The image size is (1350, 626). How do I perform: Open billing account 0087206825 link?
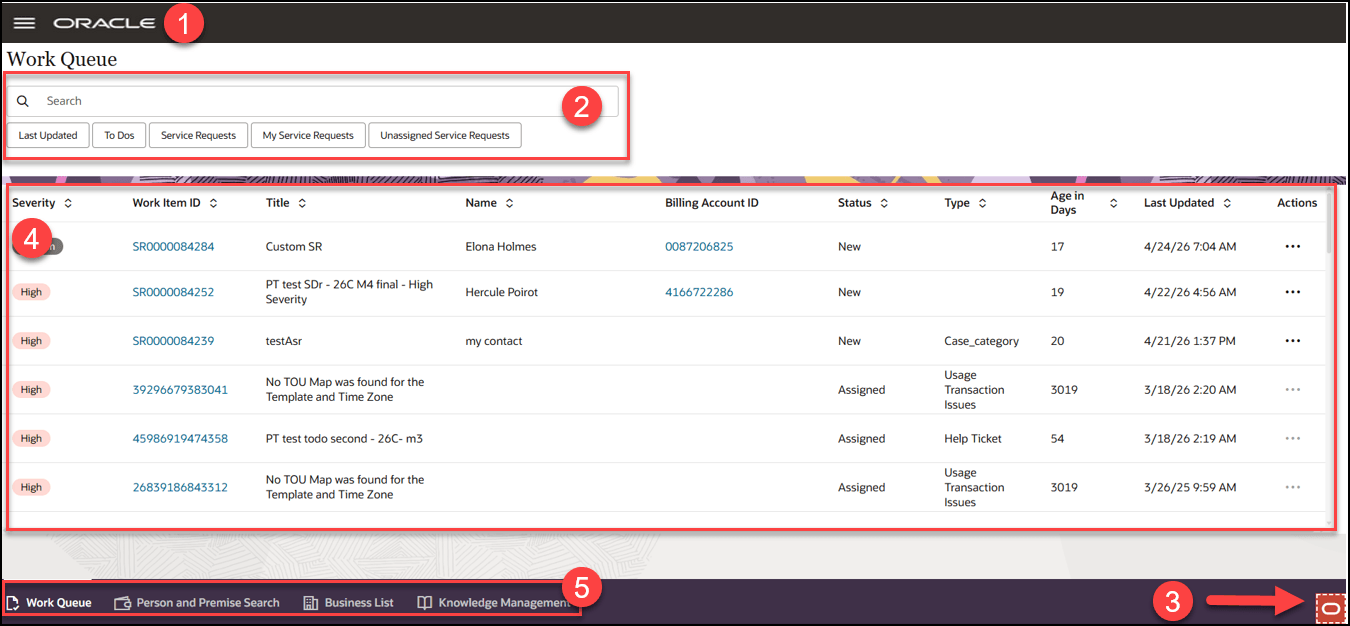(699, 246)
